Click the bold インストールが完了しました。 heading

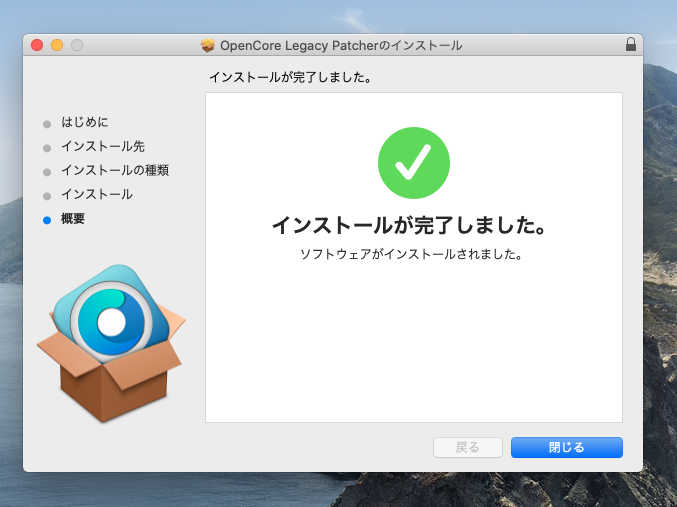(x=413, y=226)
